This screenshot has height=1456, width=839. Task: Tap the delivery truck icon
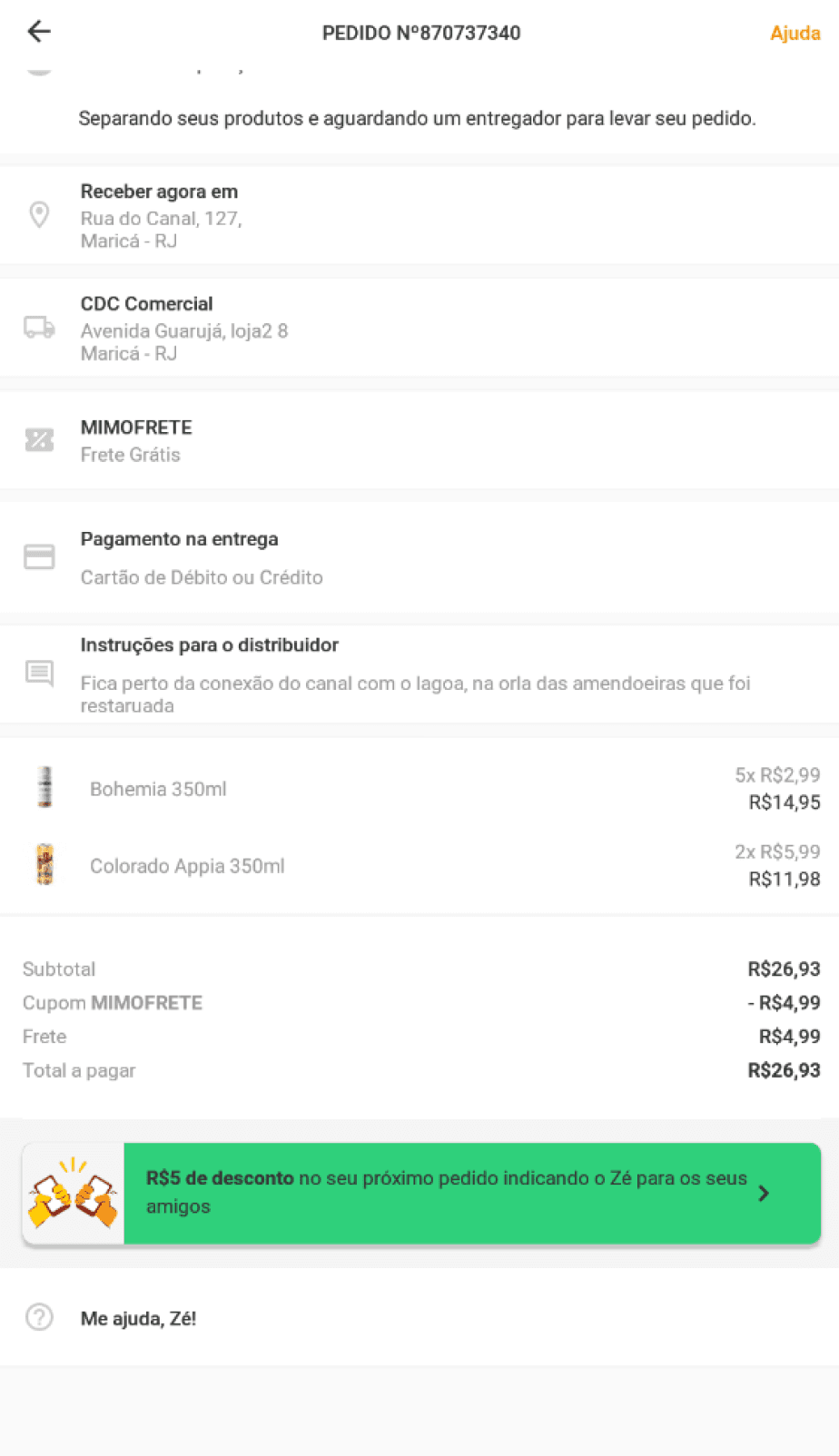(x=39, y=328)
